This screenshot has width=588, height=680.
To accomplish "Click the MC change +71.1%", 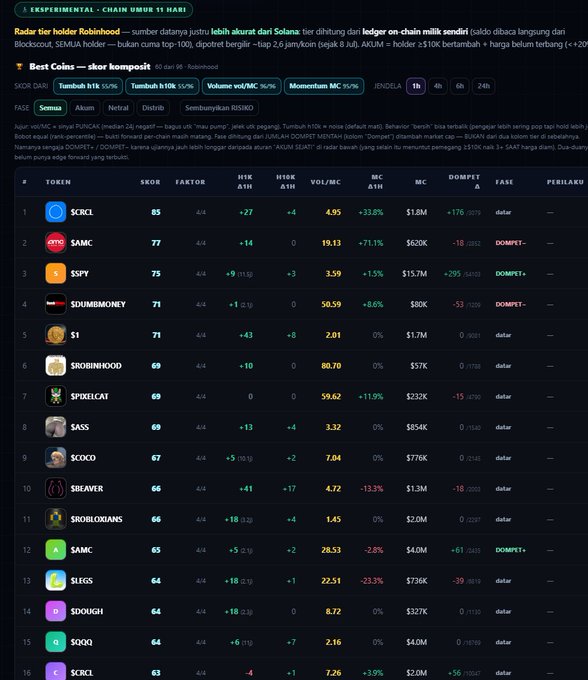I will 371,243.
